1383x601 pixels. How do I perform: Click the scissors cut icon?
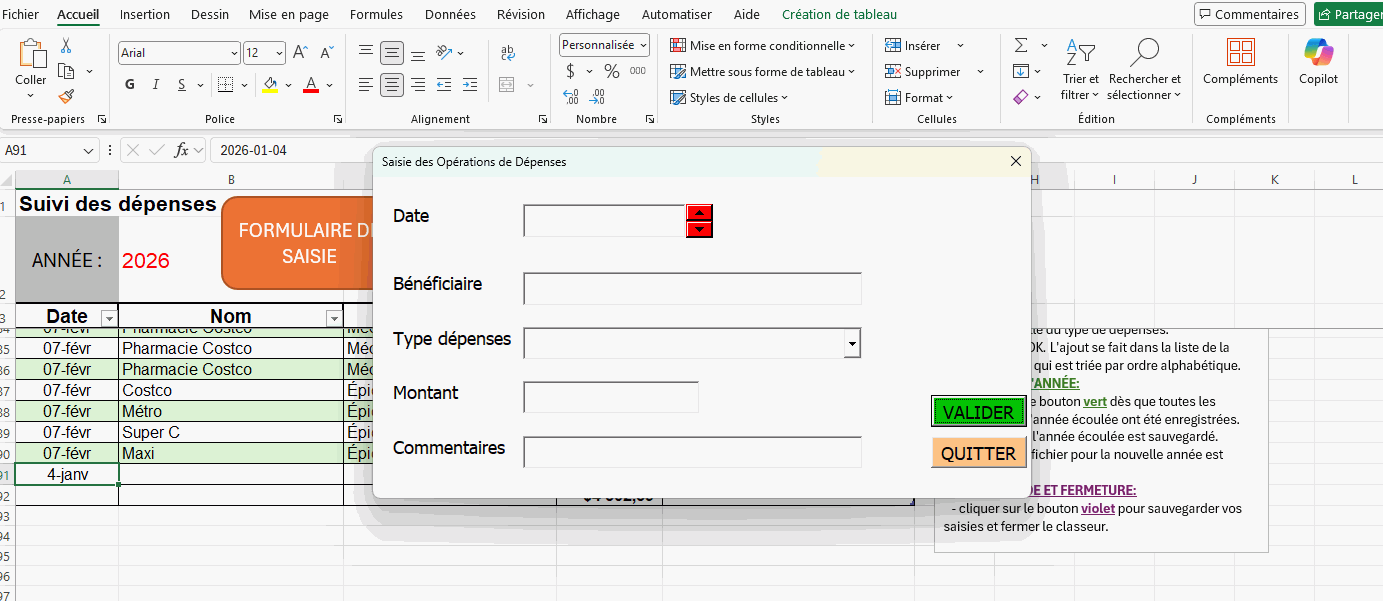[x=66, y=46]
